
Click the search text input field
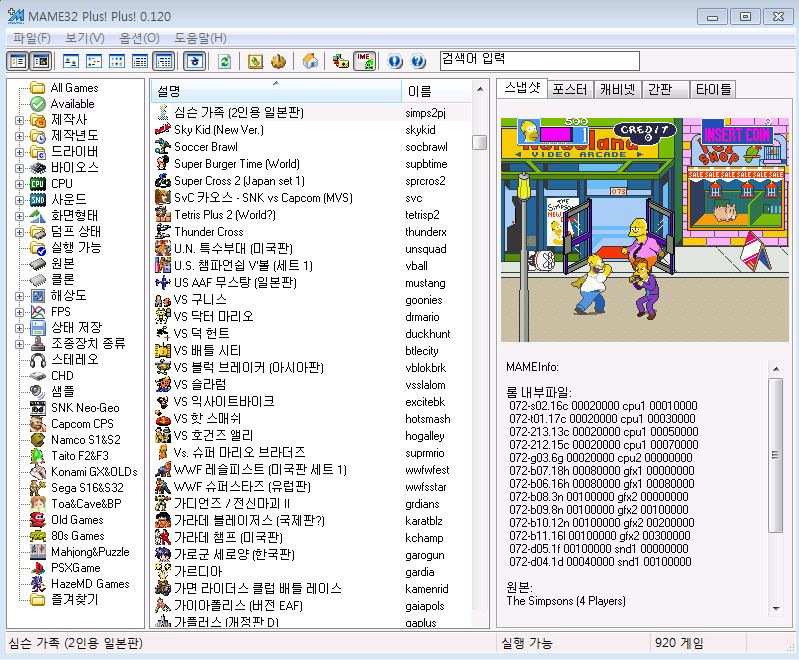[540, 61]
